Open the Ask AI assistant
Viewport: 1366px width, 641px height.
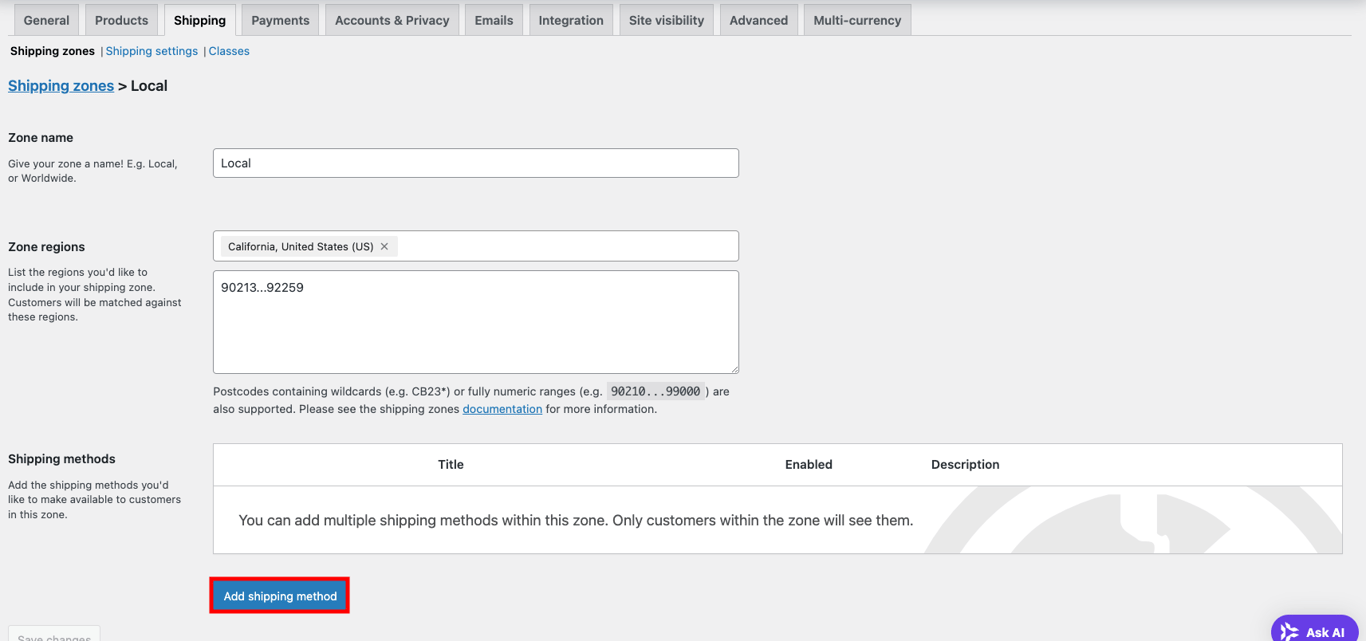tap(1314, 629)
